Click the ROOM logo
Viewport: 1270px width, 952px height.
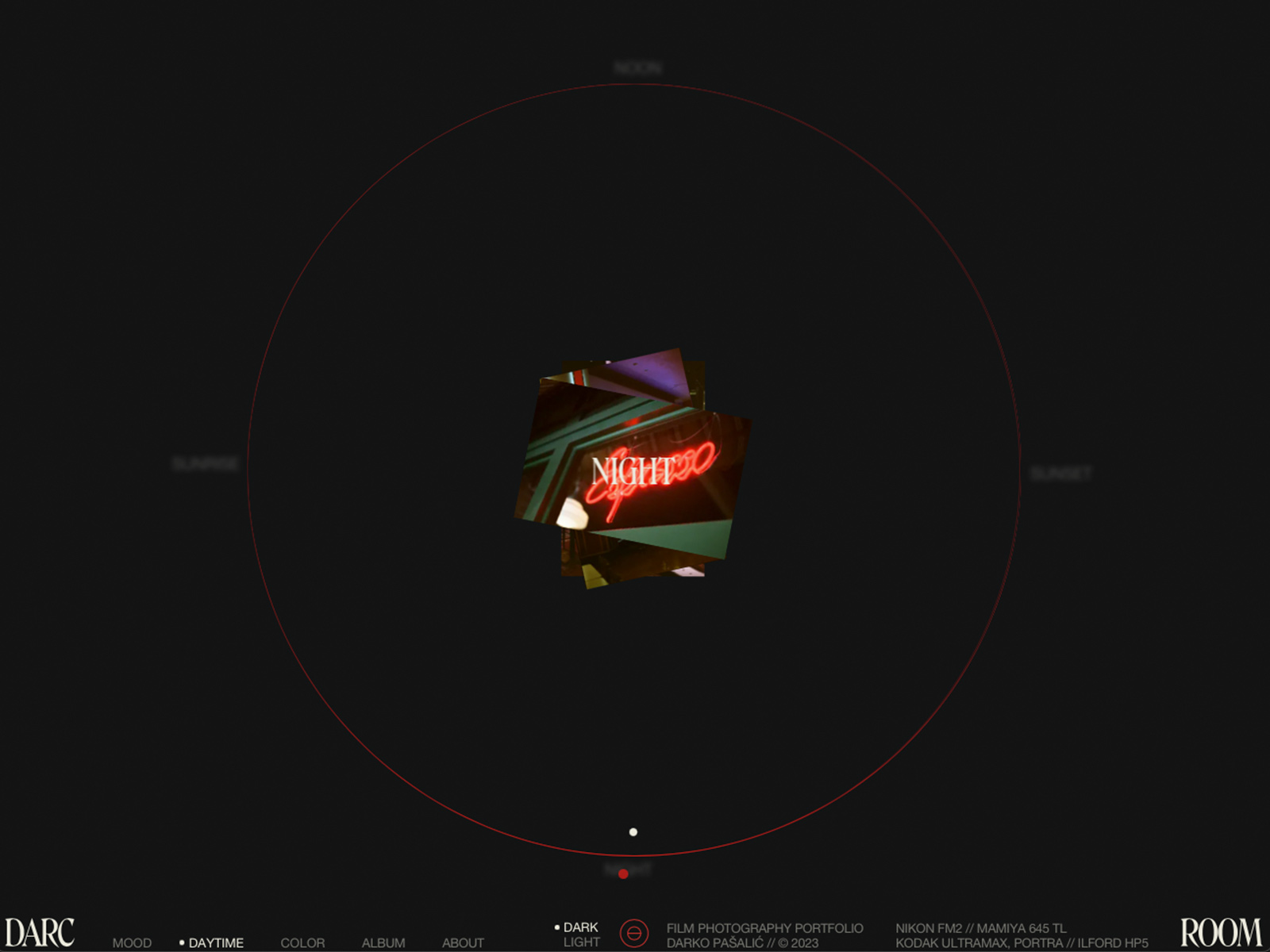pyautogui.click(x=1220, y=933)
